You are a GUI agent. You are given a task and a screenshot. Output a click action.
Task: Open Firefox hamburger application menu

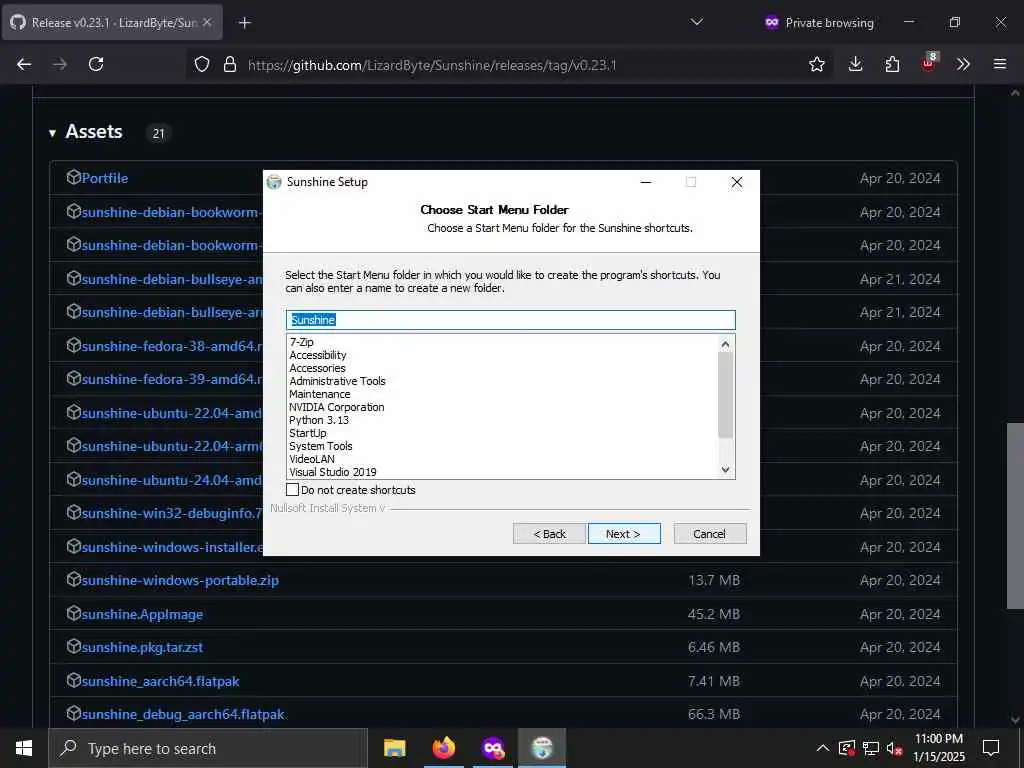point(1000,64)
